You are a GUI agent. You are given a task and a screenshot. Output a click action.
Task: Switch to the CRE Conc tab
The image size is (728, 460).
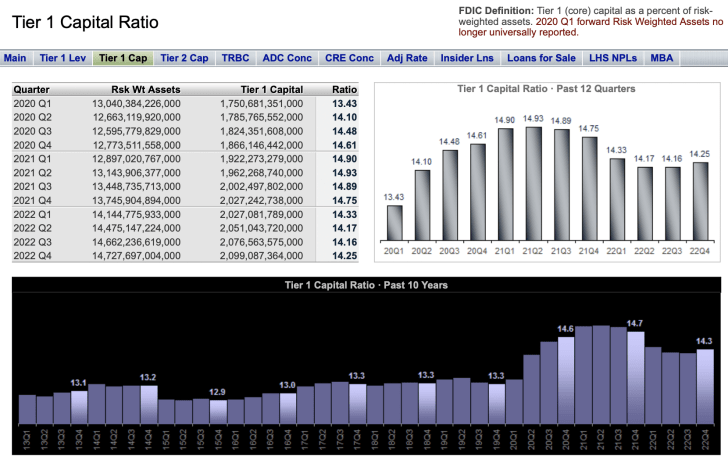click(x=350, y=58)
